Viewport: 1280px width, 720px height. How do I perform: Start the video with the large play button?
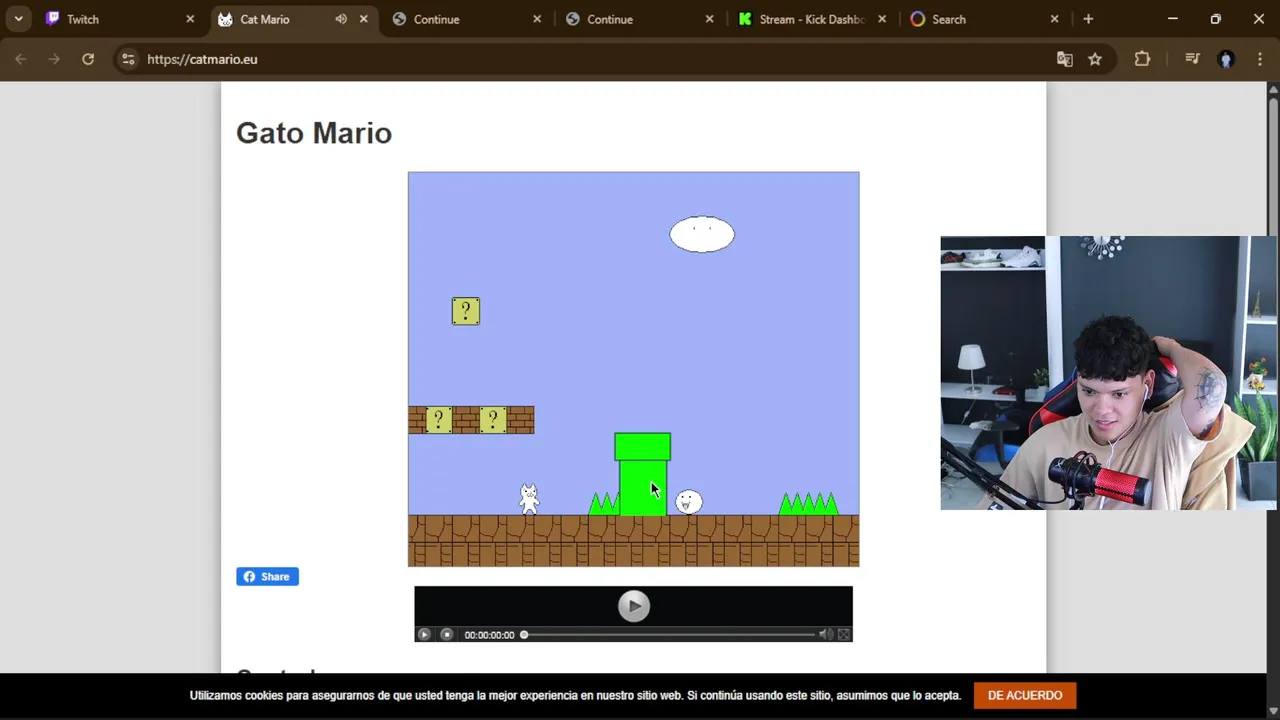tap(633, 606)
